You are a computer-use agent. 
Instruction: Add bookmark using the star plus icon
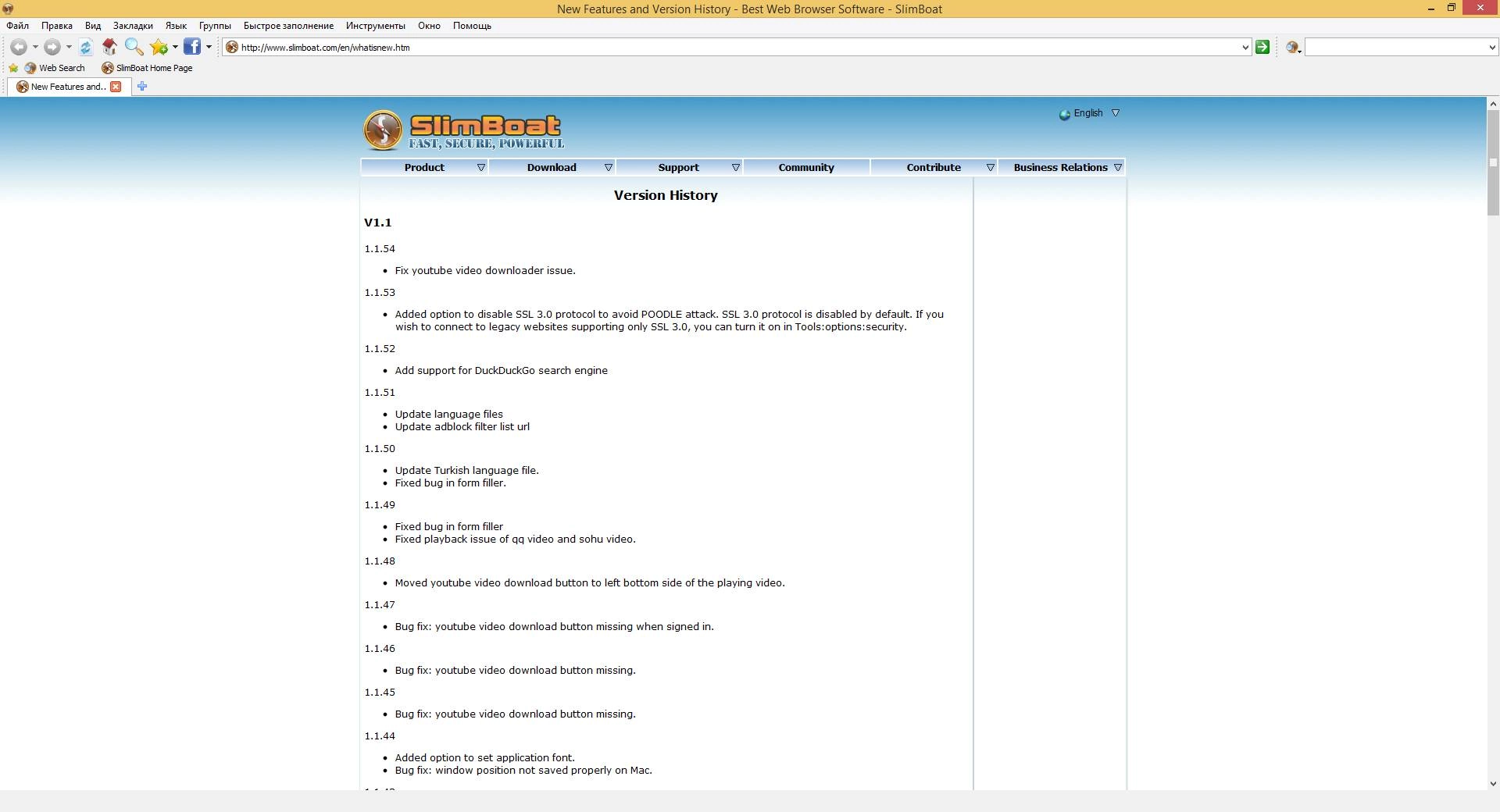[x=159, y=47]
